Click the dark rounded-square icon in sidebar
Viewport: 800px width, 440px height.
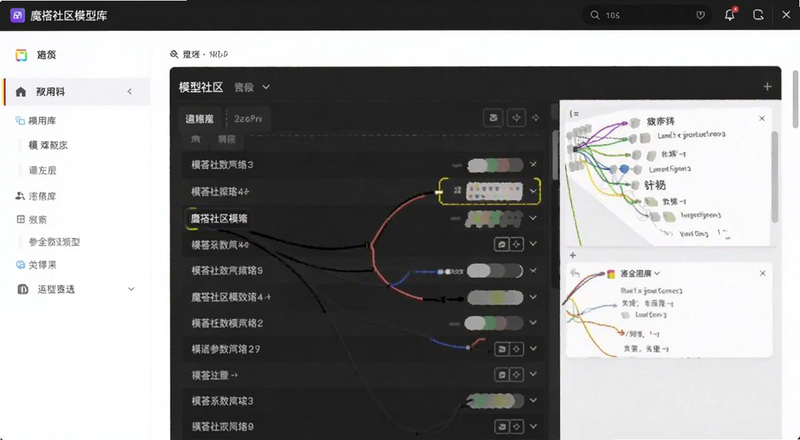coord(22,289)
